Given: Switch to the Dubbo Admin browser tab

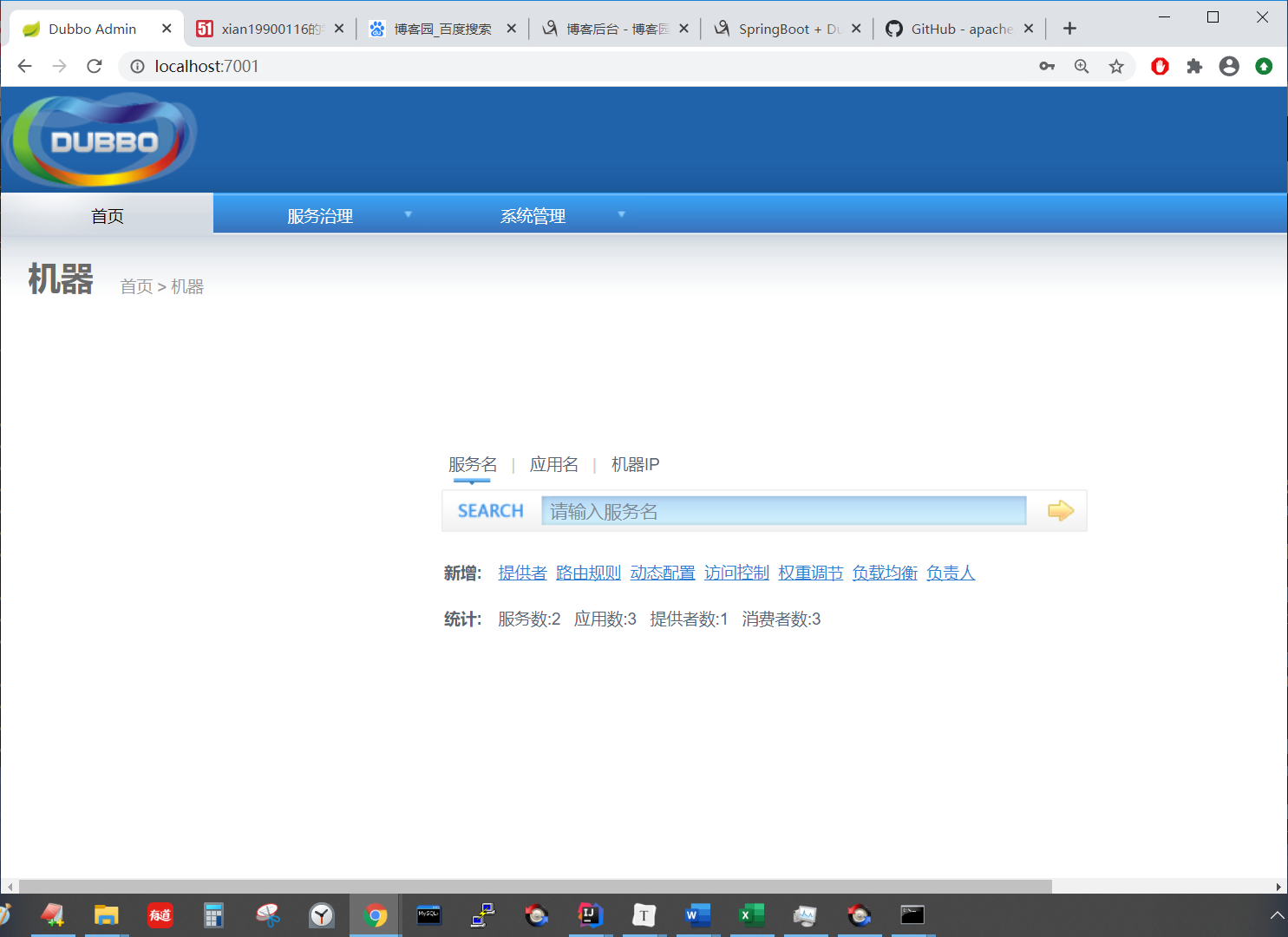Looking at the screenshot, I should (93, 29).
